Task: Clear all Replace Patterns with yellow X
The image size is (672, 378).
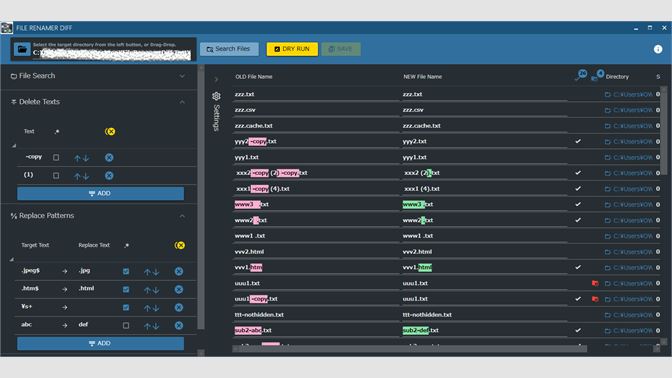Action: [180, 245]
